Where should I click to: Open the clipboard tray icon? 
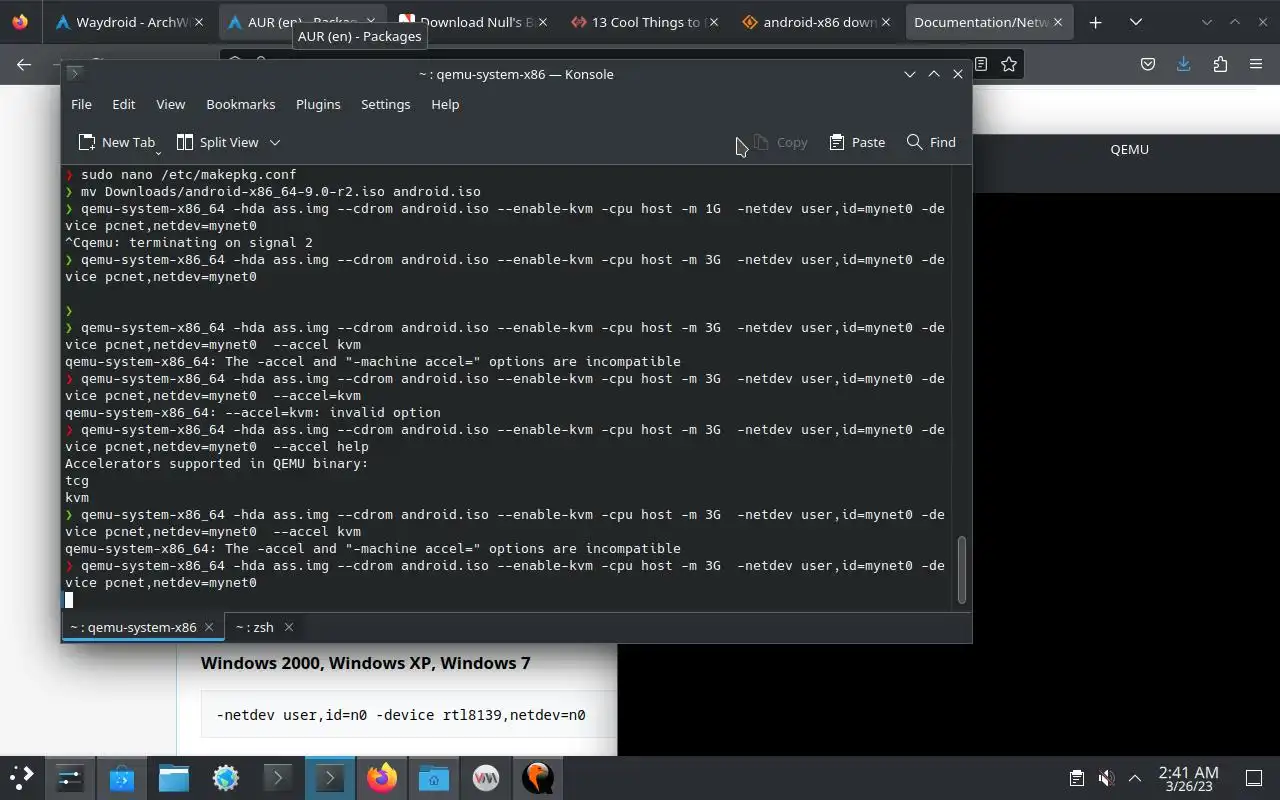click(1076, 778)
